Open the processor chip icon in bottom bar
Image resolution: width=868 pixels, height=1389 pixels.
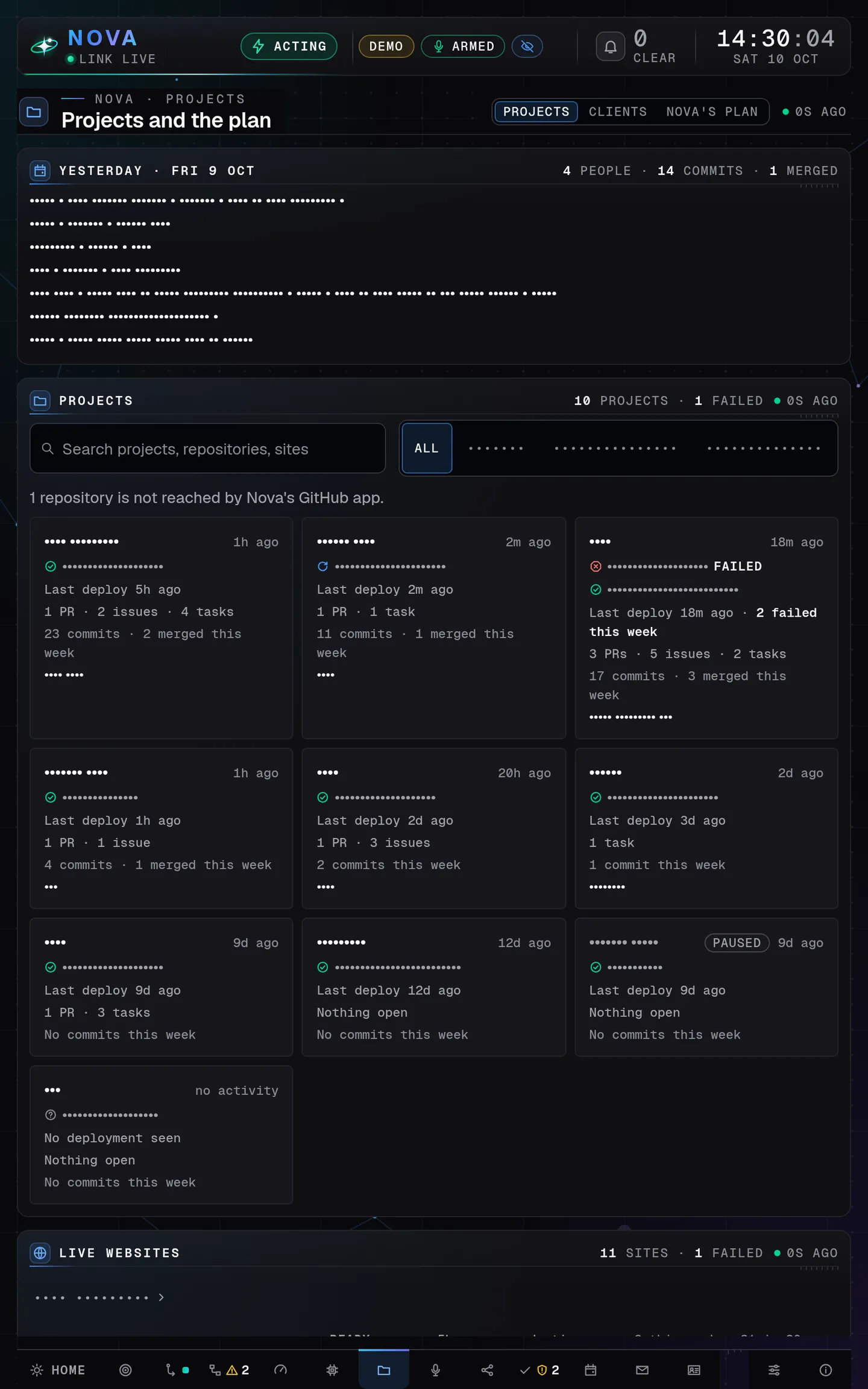pos(332,1370)
